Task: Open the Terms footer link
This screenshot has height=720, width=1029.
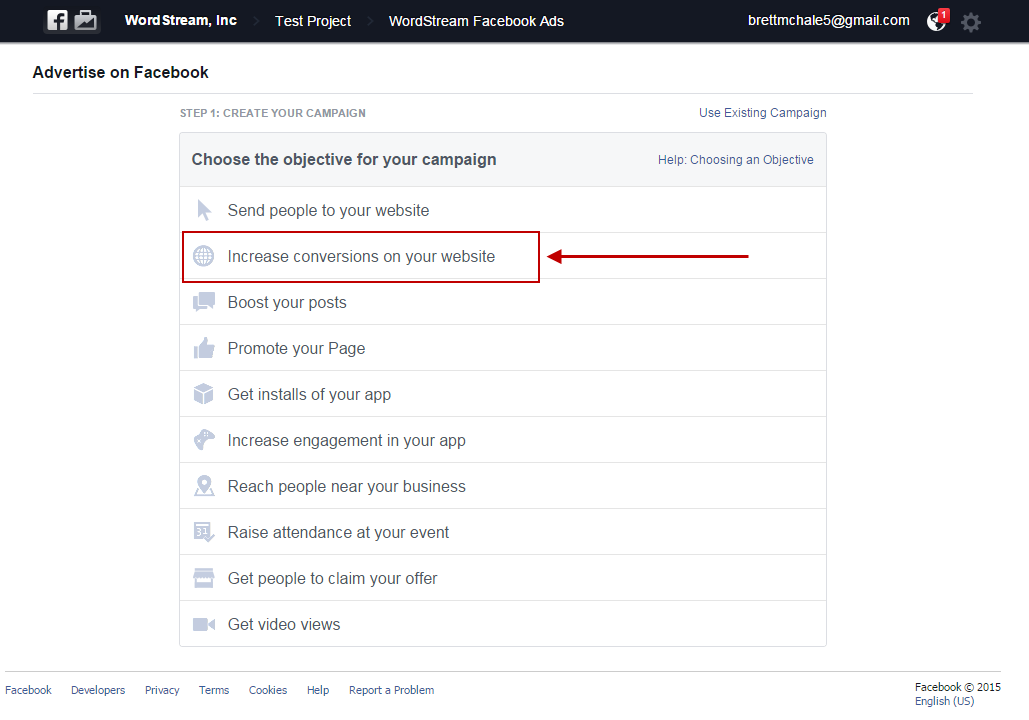Action: click(x=214, y=690)
